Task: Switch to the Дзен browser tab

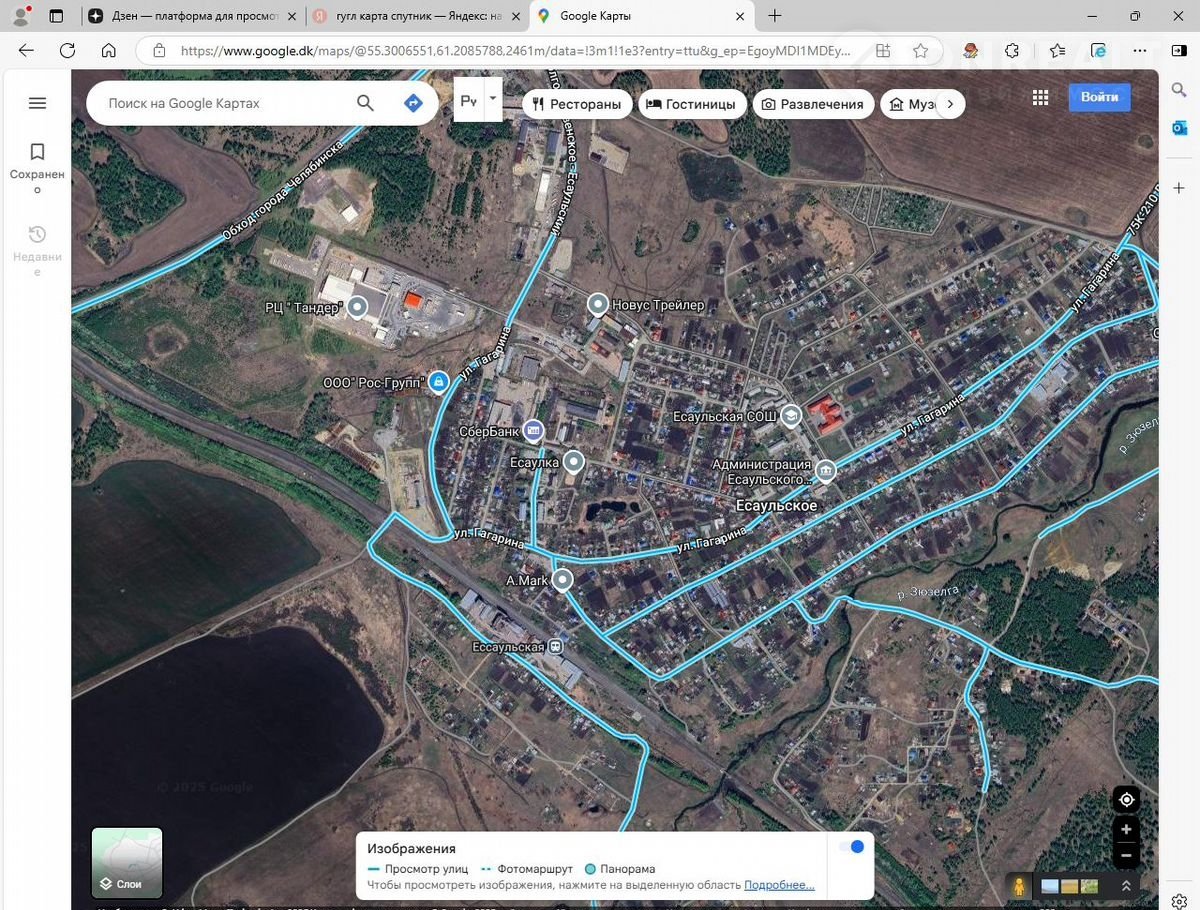Action: click(190, 16)
